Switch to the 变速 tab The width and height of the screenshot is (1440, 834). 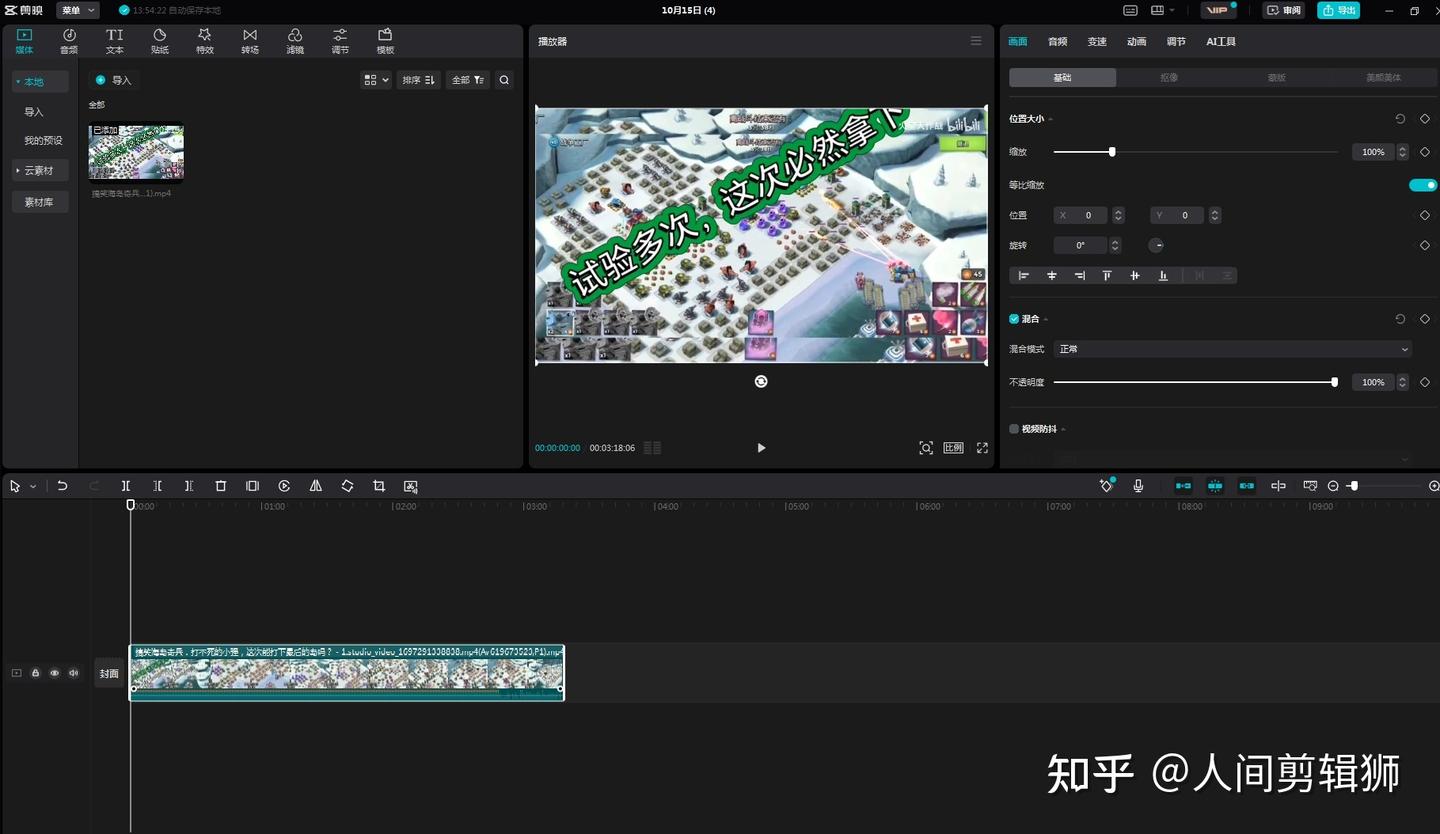1097,42
